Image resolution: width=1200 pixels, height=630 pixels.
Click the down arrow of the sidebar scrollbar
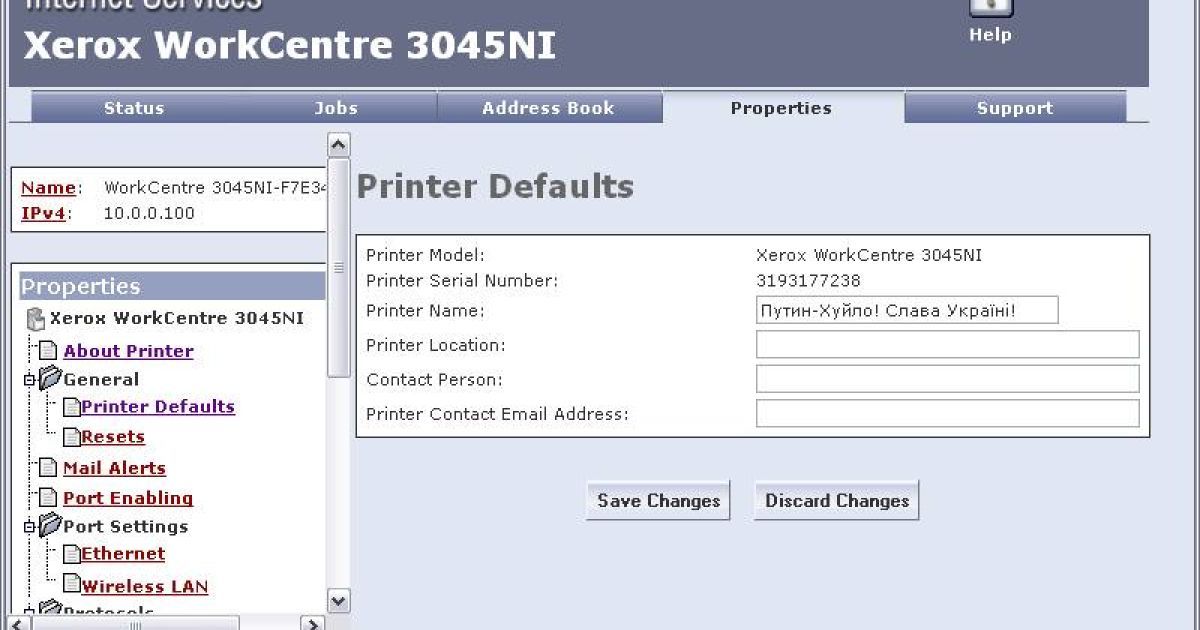339,601
